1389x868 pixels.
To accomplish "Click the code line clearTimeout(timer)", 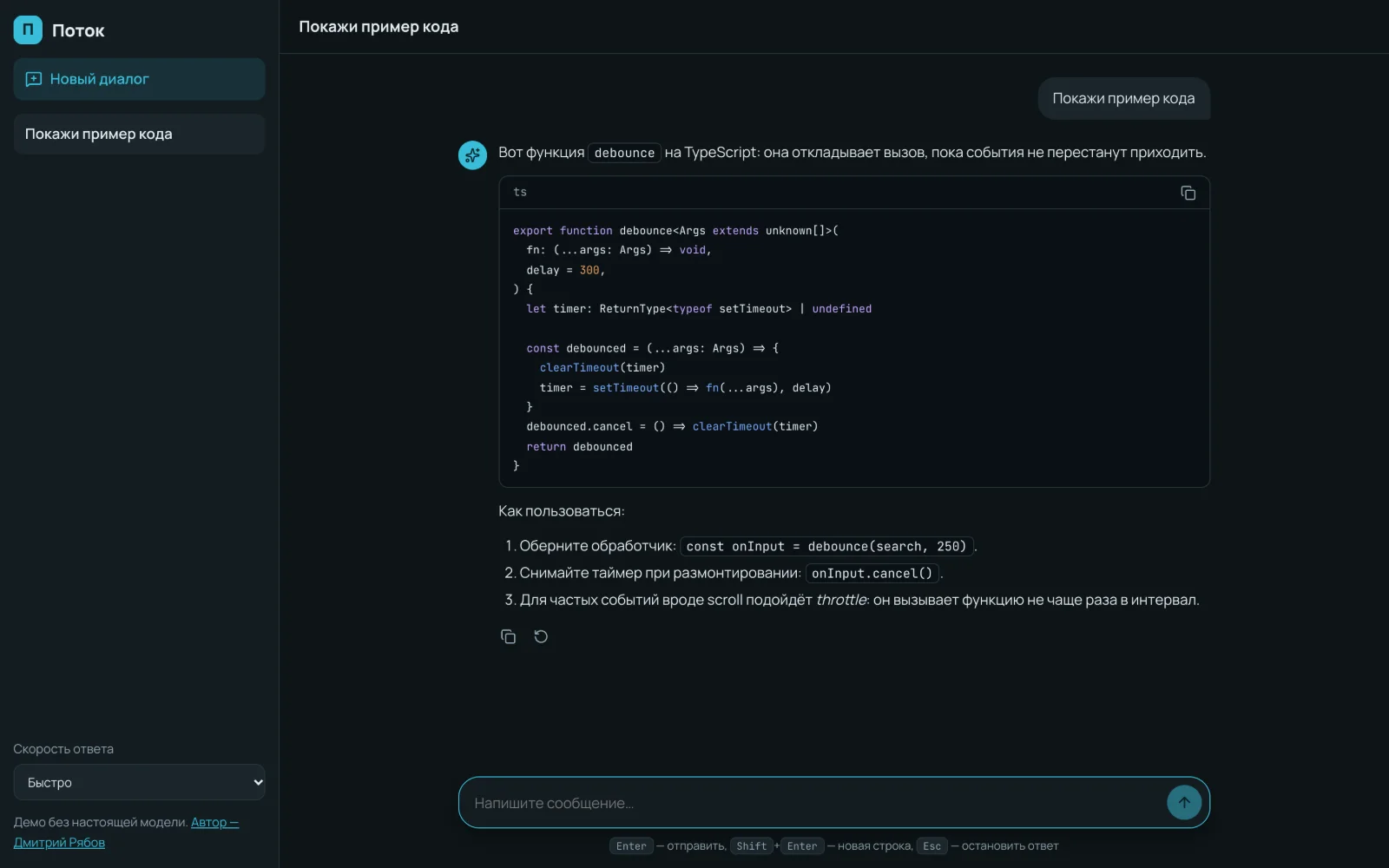I will coord(602,367).
